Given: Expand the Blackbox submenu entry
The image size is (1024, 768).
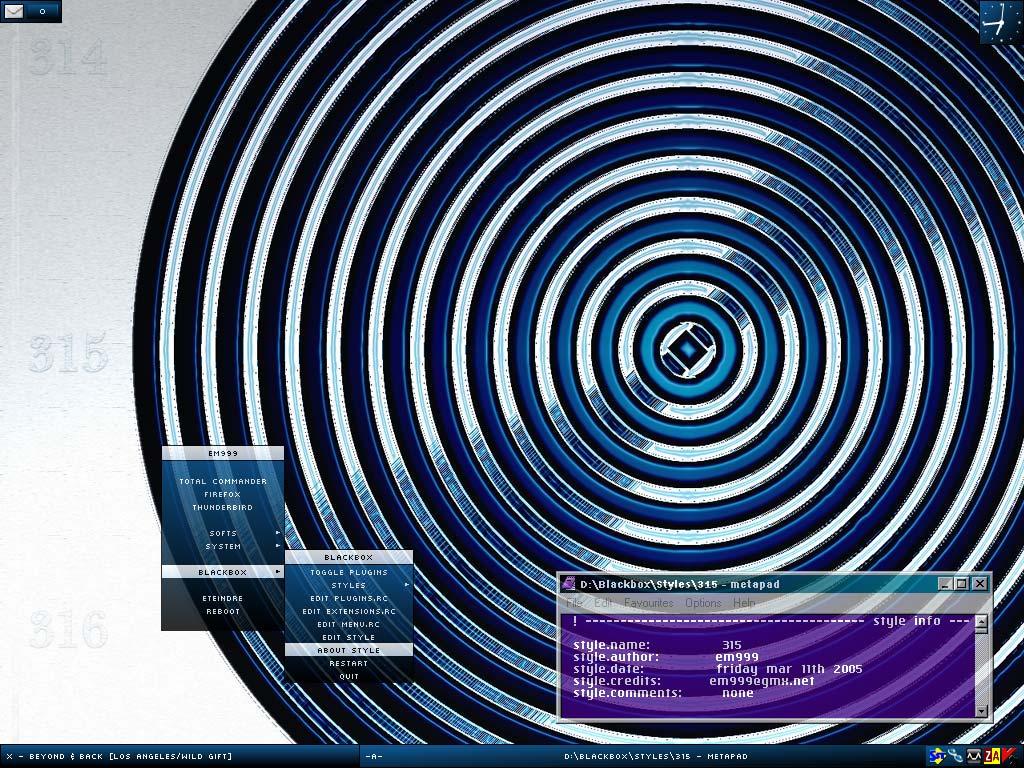Looking at the screenshot, I should [x=223, y=572].
